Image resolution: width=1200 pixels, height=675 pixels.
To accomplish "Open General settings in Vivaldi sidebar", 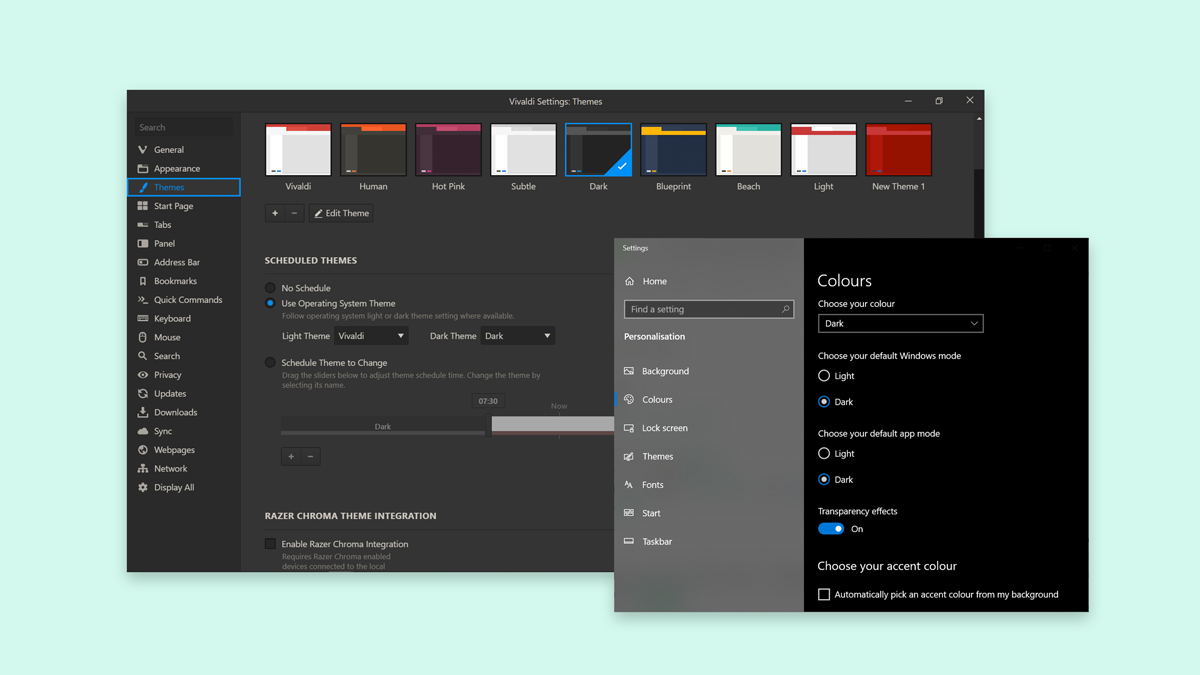I will 184,150.
